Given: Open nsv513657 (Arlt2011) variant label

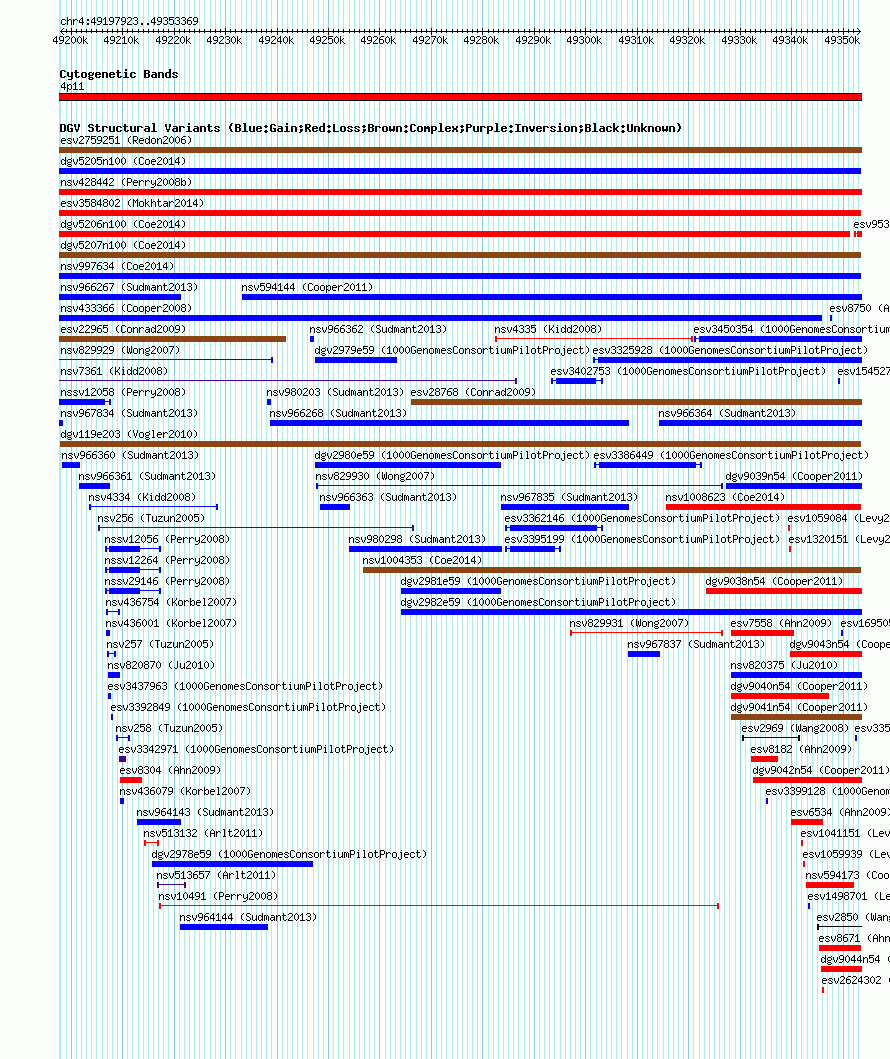Looking at the screenshot, I should coord(216,873).
